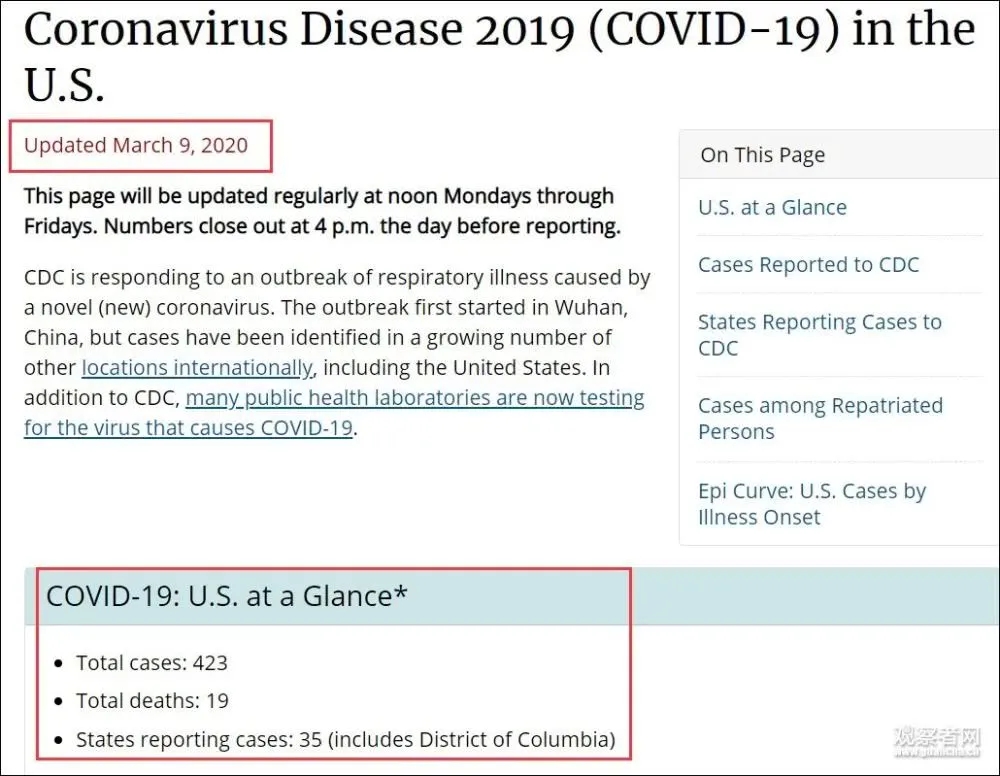Click "District of Columbia" in the states line
This screenshot has height=776, width=1000.
tap(518, 740)
